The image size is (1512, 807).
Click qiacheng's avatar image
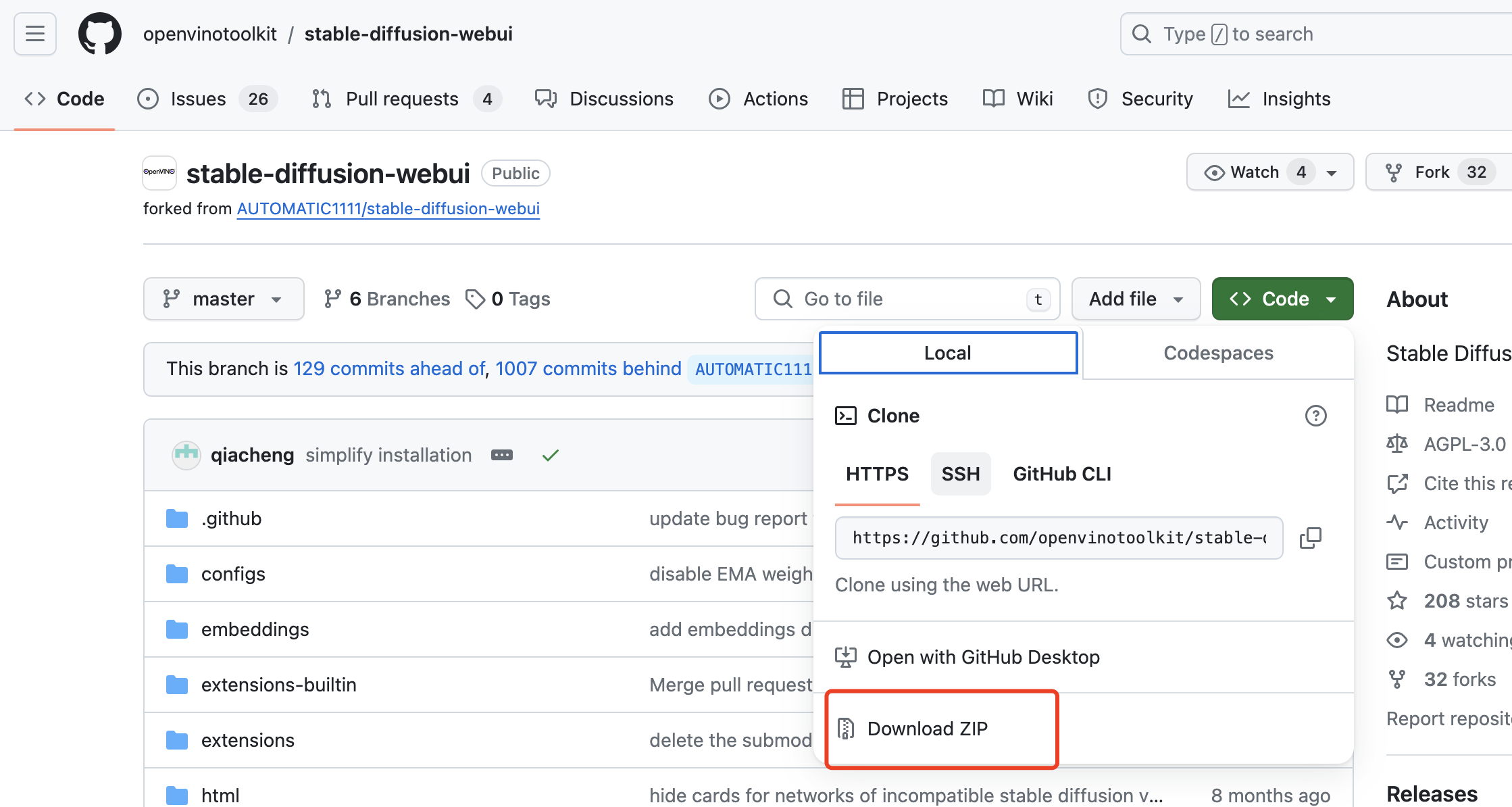click(x=186, y=455)
